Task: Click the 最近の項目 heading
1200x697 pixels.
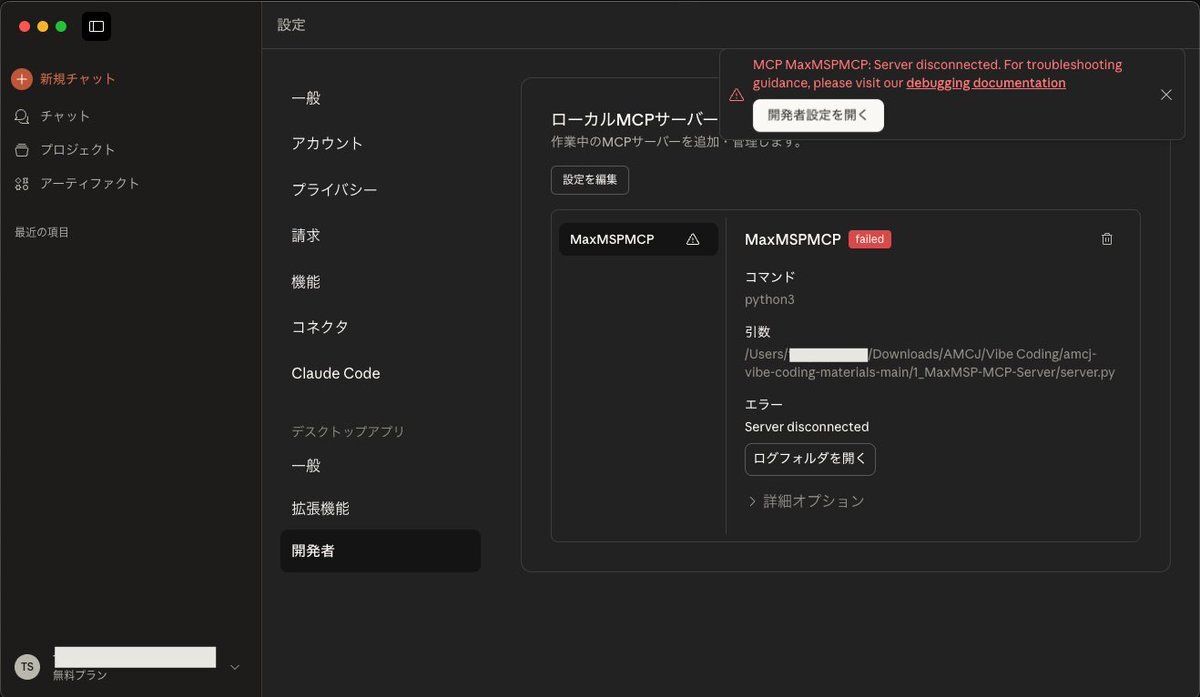Action: (42, 232)
